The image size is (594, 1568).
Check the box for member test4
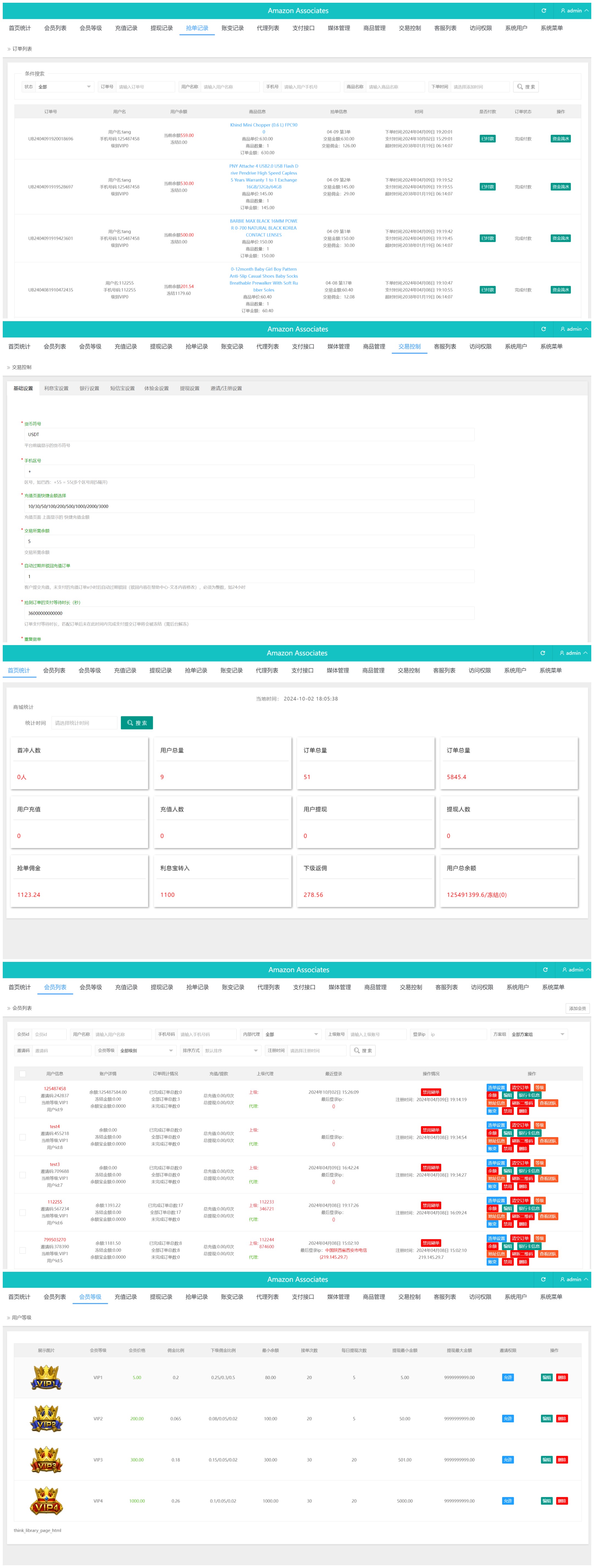pos(22,1137)
